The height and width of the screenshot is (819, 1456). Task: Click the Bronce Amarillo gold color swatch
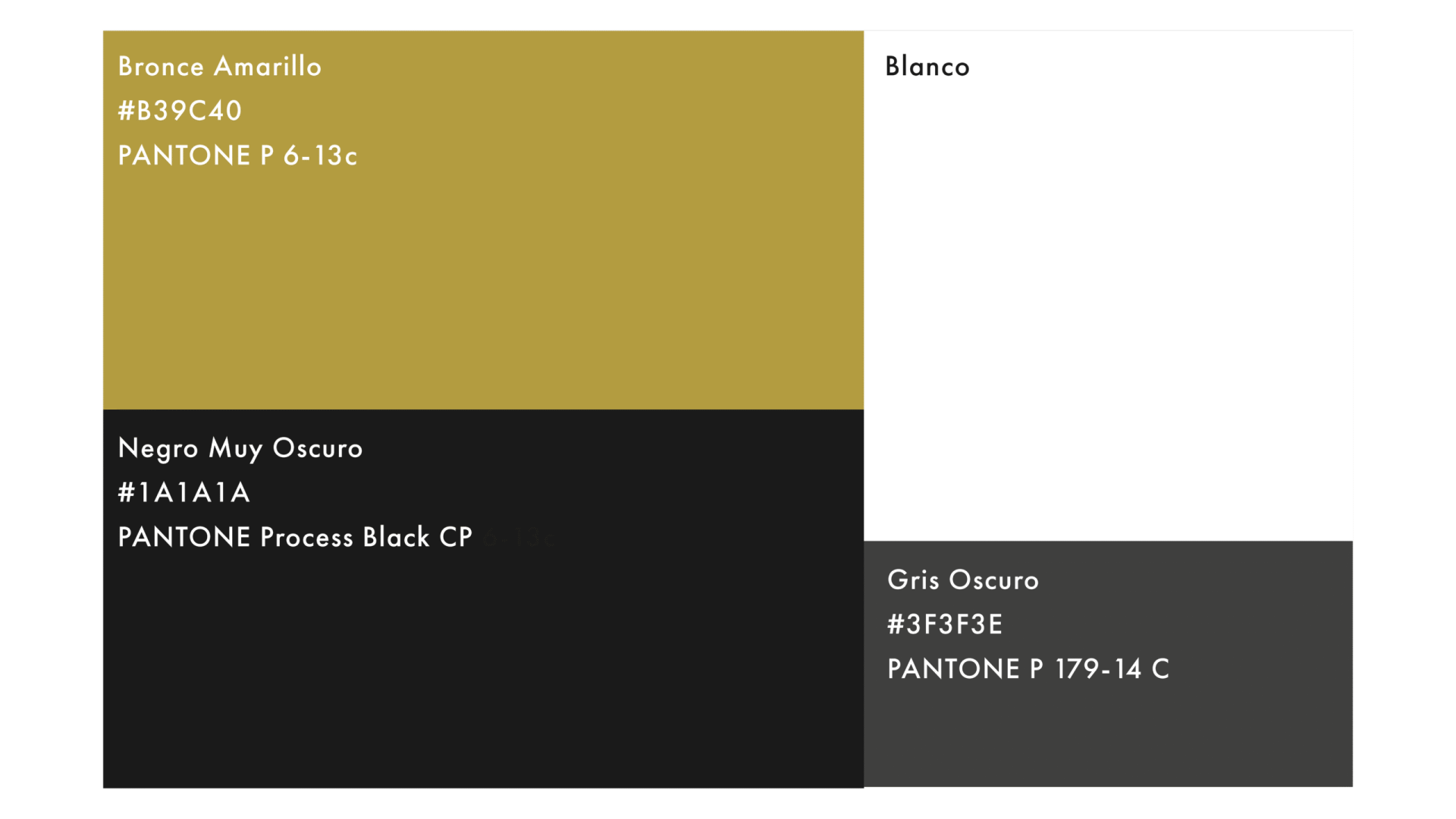tap(483, 220)
